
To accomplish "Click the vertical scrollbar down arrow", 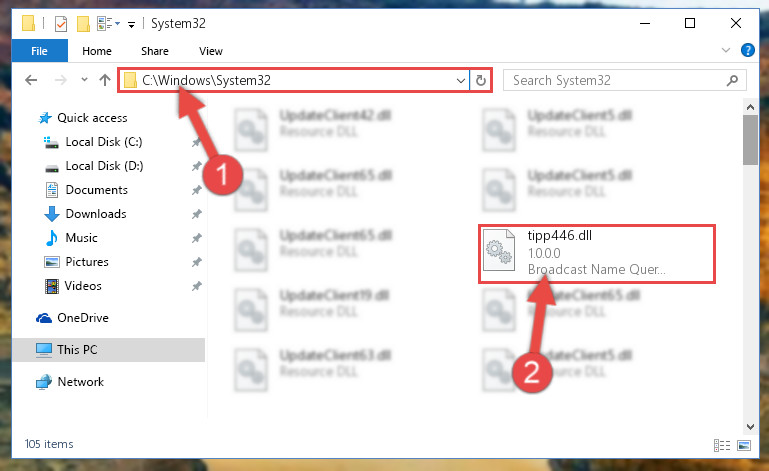I will tap(750, 427).
